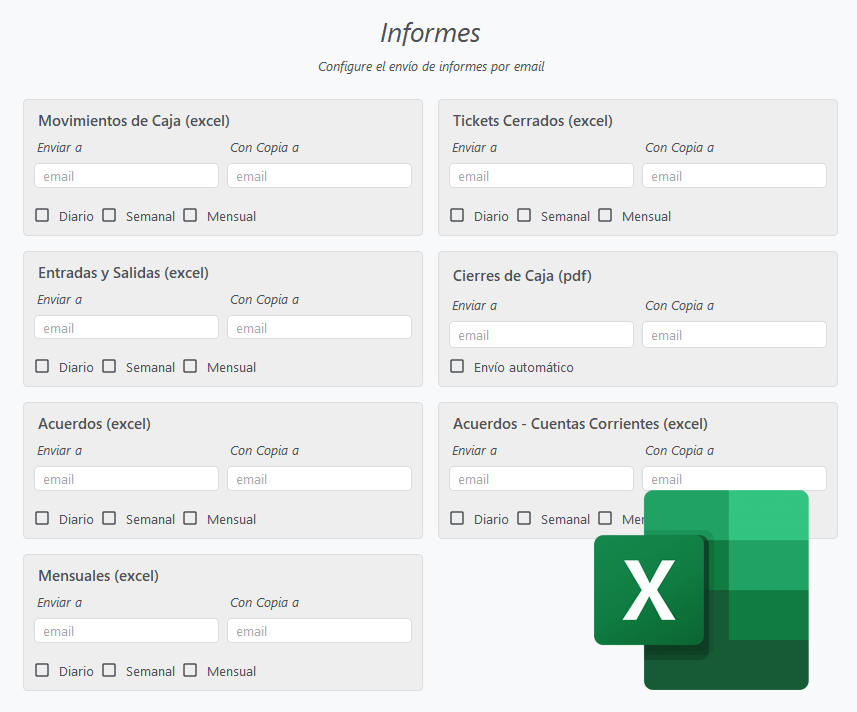Screen dimensions: 857x712
Task: Select Enviar a email field for Tickets Cerrados
Action: click(x=541, y=176)
